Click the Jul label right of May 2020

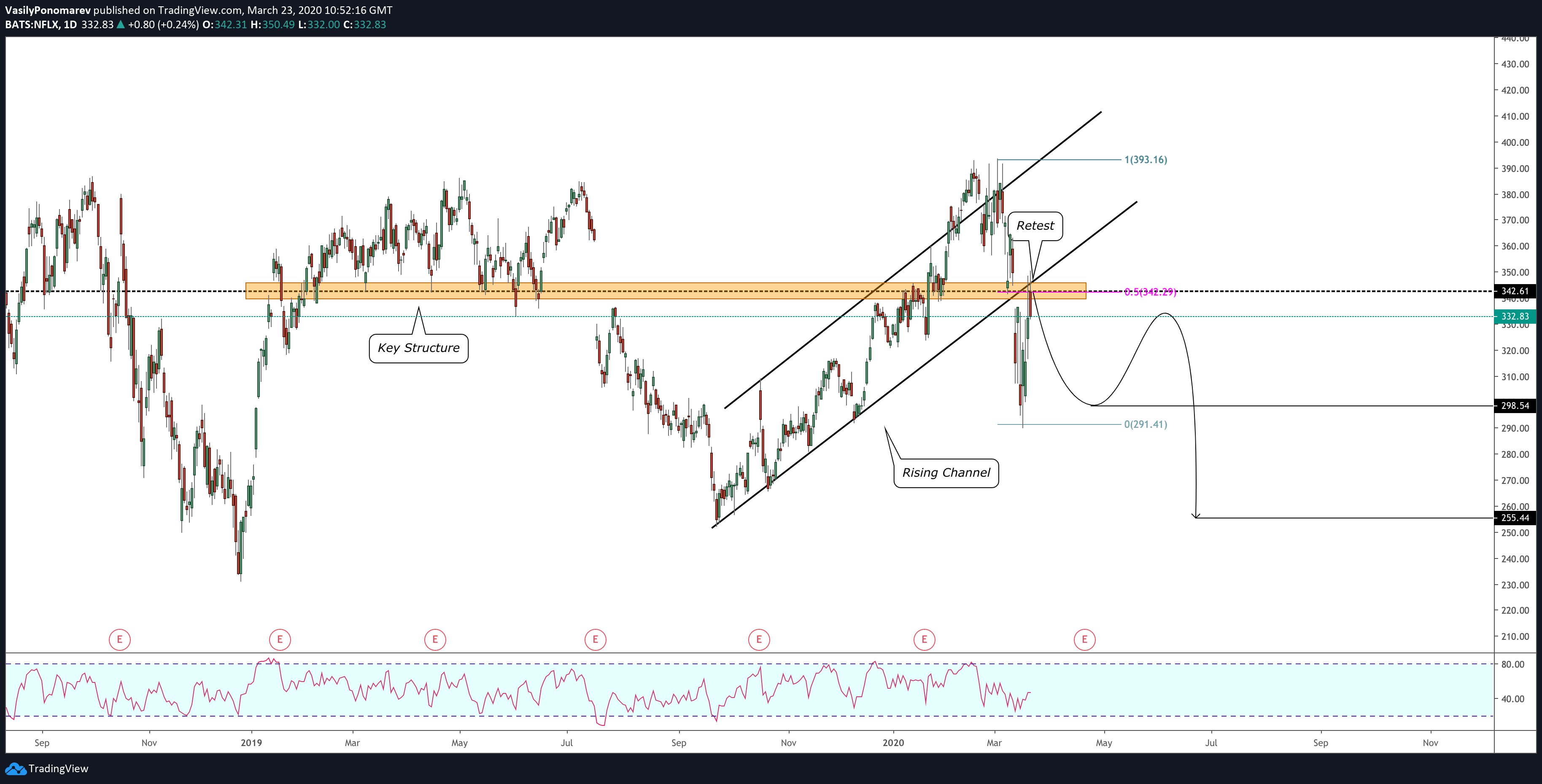pyautogui.click(x=1211, y=743)
